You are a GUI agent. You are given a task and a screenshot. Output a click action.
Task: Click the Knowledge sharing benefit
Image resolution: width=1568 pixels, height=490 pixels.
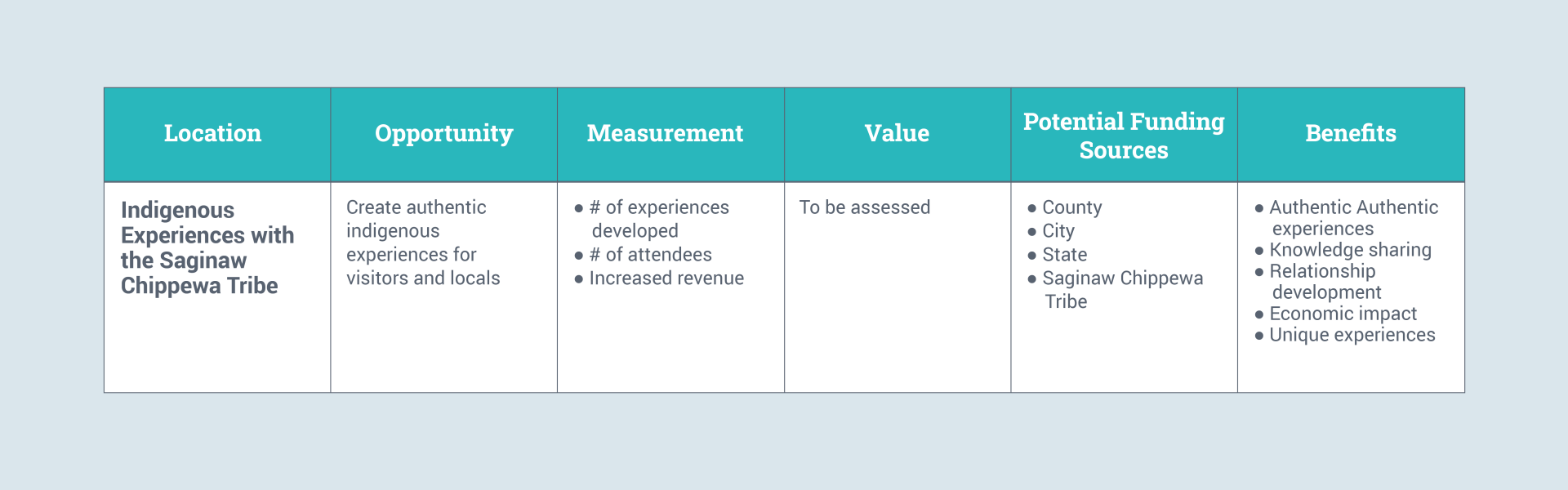click(x=1350, y=250)
